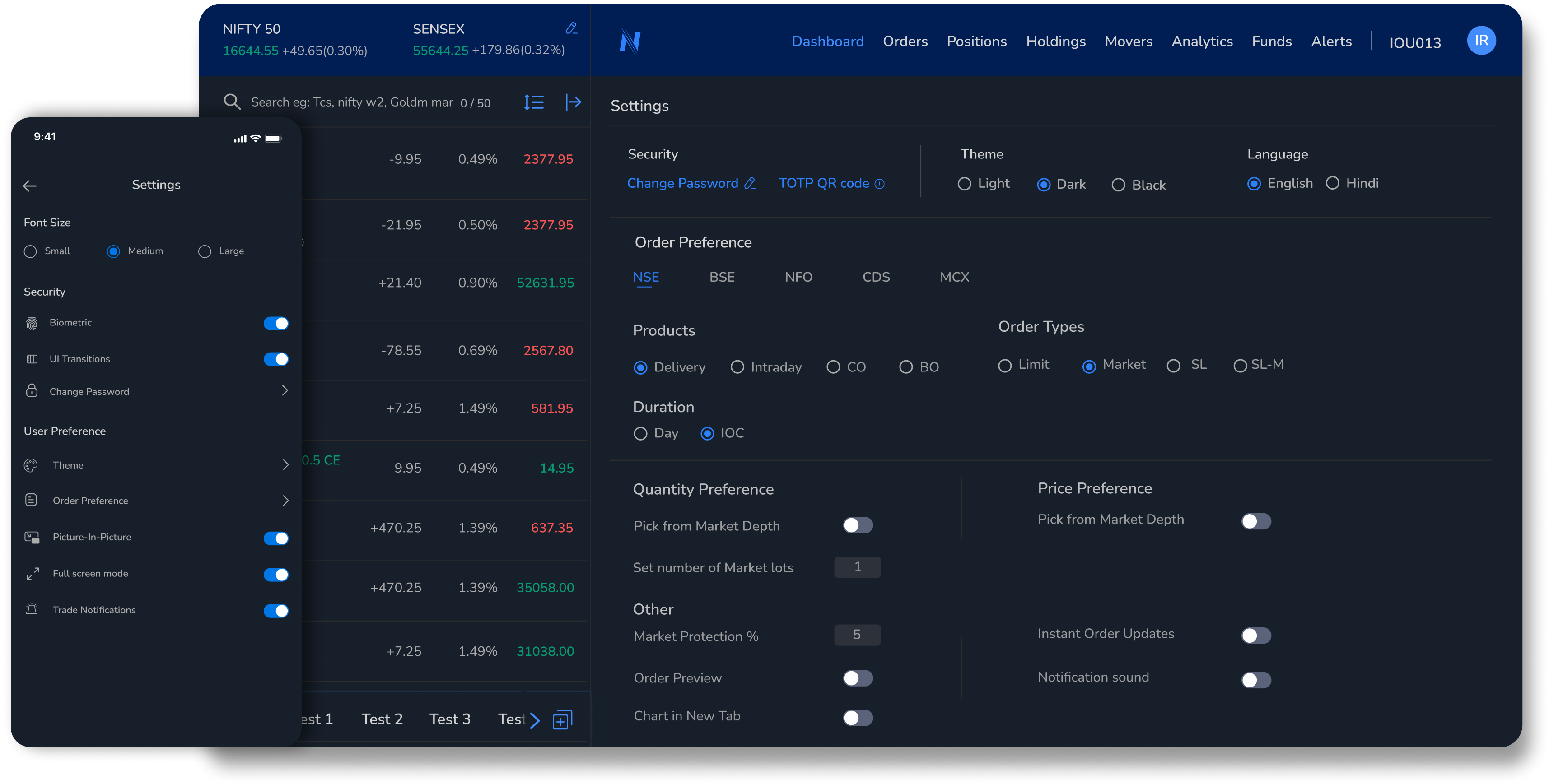The image size is (1549, 784).
Task: Click the TOTP QR code info icon
Action: tap(879, 184)
